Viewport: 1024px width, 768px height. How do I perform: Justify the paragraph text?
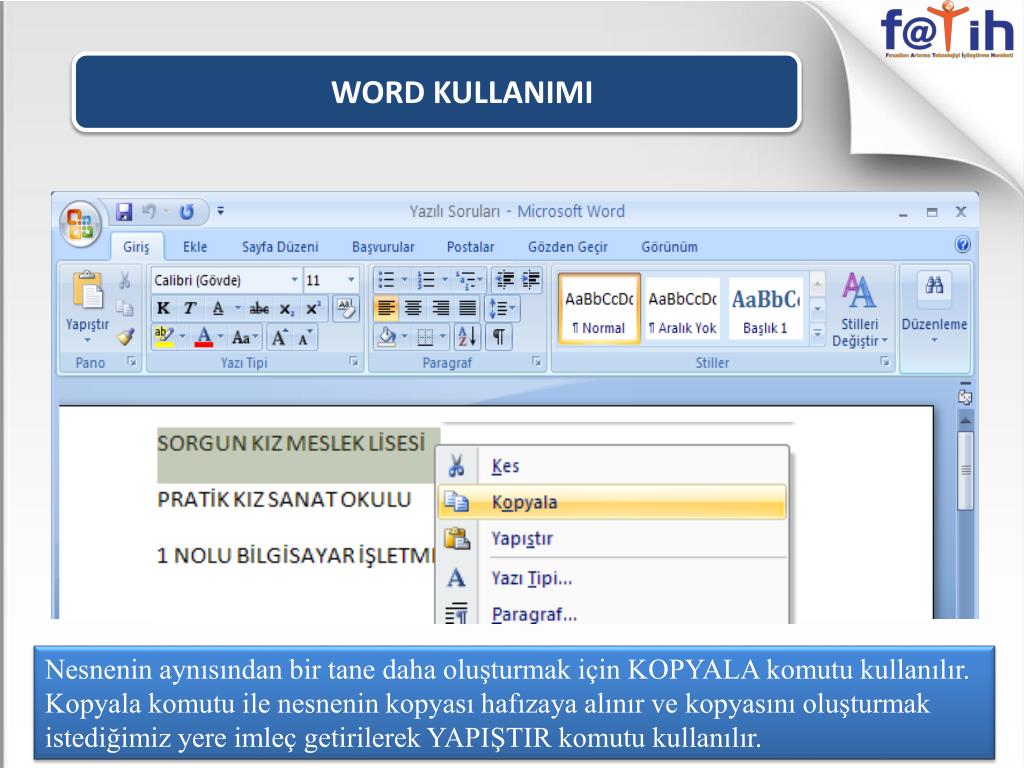pos(468,308)
